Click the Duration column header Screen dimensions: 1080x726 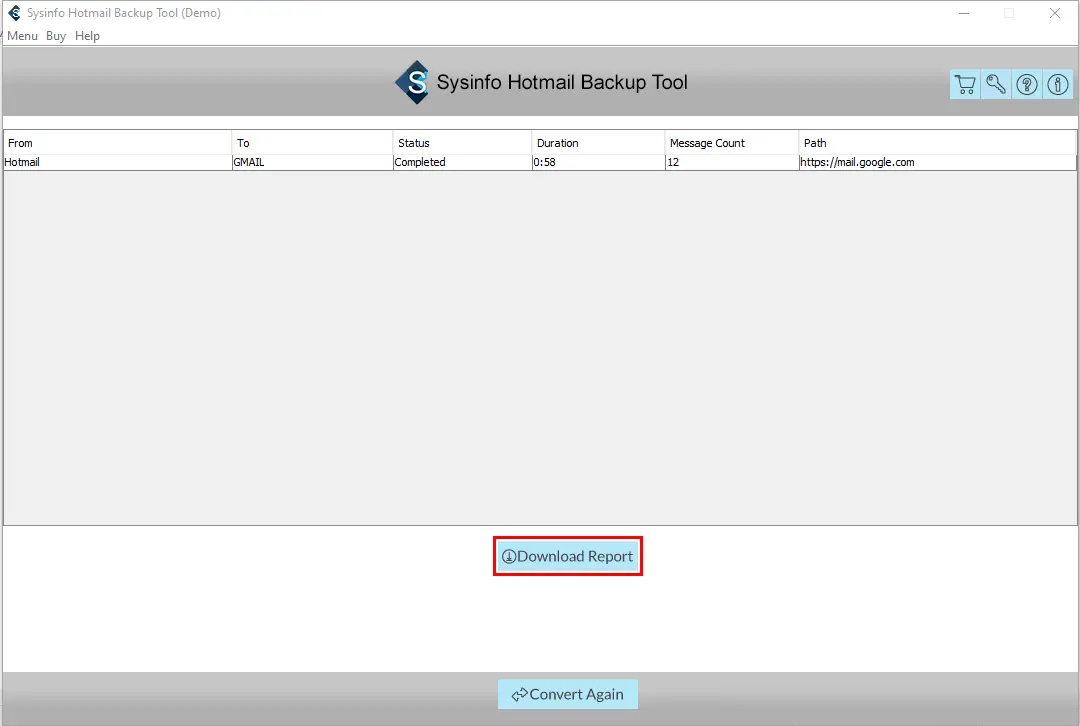[x=599, y=143]
